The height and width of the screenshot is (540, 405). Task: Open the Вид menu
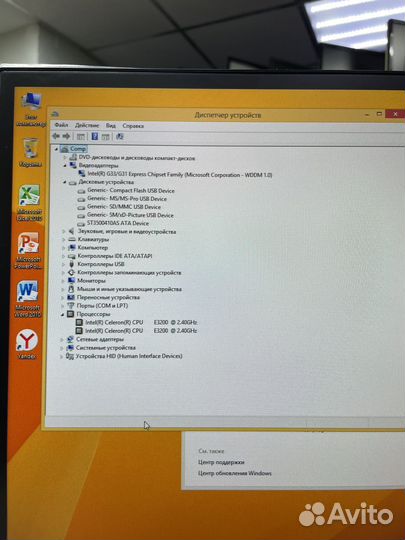coord(111,126)
